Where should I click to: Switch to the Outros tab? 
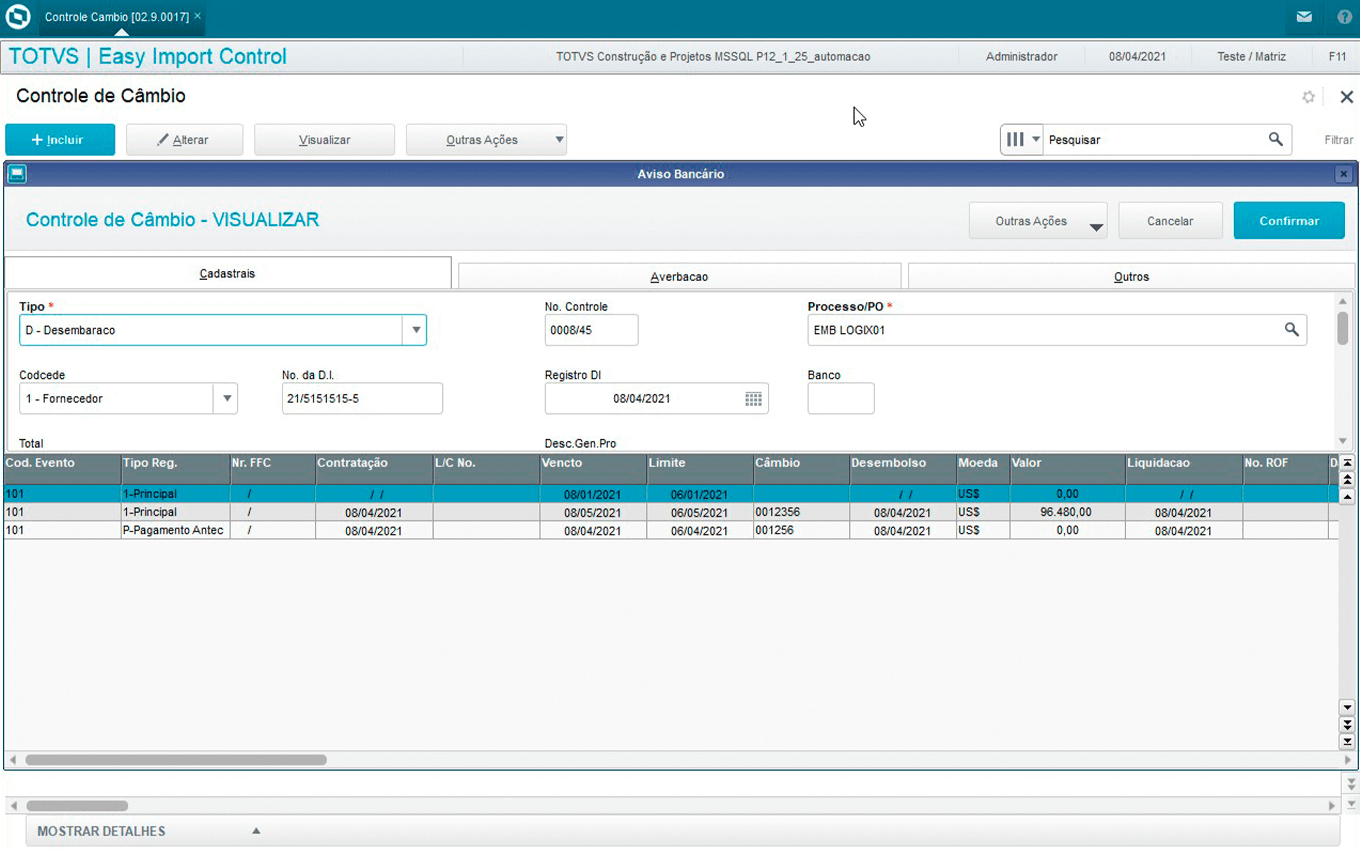tap(1131, 277)
